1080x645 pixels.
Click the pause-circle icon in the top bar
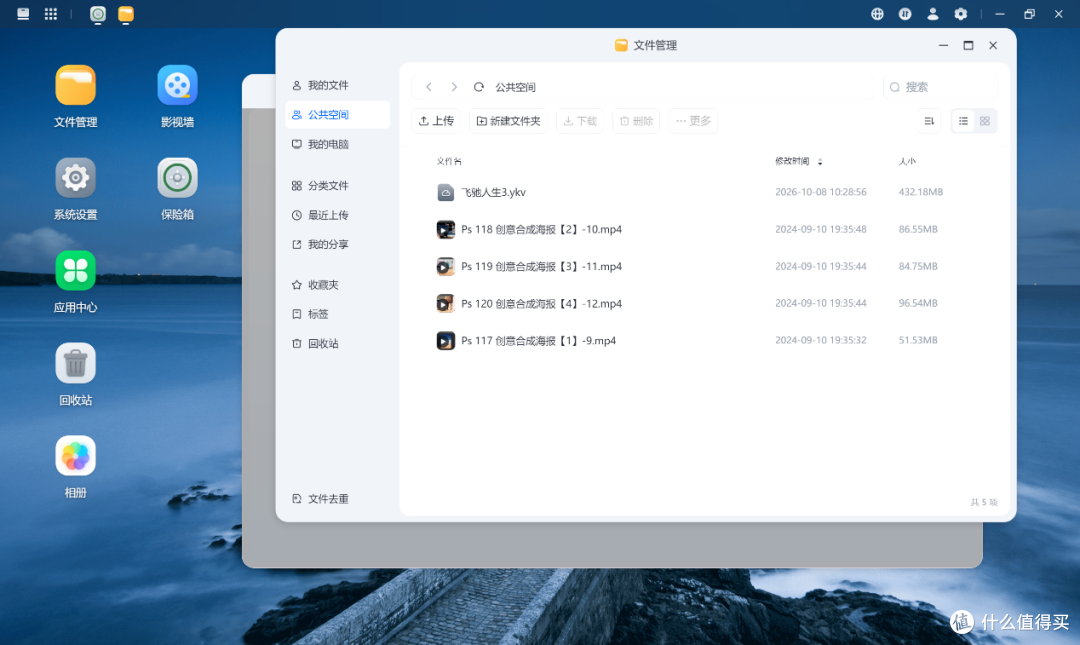905,14
